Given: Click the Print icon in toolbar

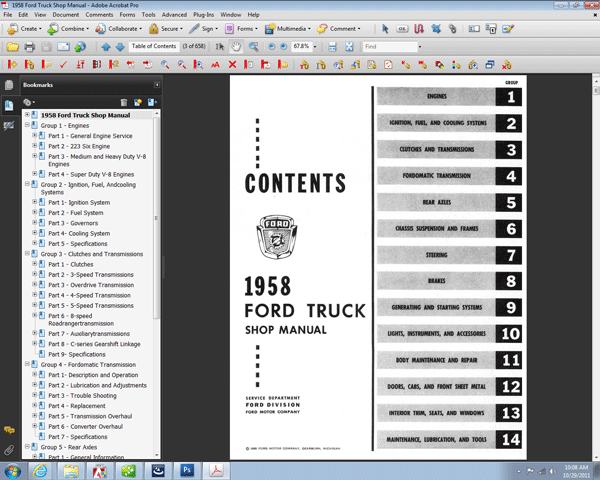Looking at the screenshot, I should pyautogui.click(x=29, y=47).
